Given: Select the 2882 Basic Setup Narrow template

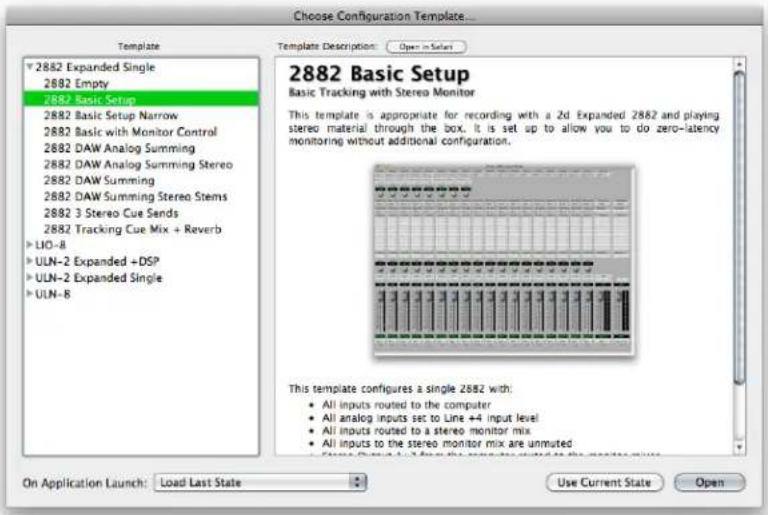Looking at the screenshot, I should pyautogui.click(x=141, y=116).
